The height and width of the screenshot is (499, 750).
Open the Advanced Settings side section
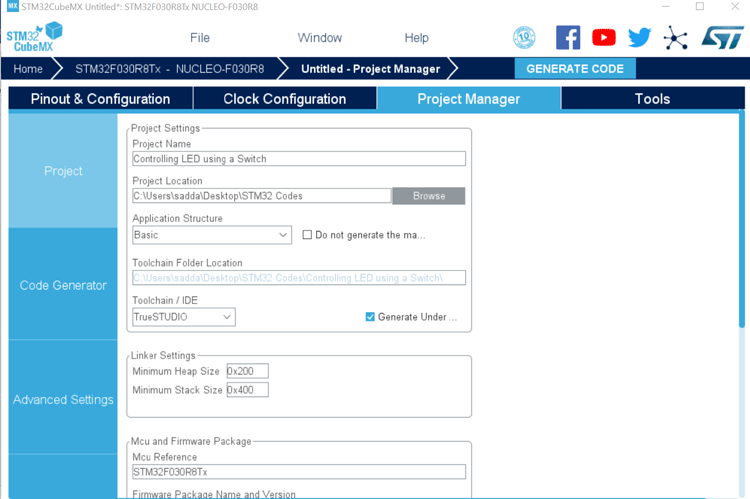pyautogui.click(x=63, y=399)
